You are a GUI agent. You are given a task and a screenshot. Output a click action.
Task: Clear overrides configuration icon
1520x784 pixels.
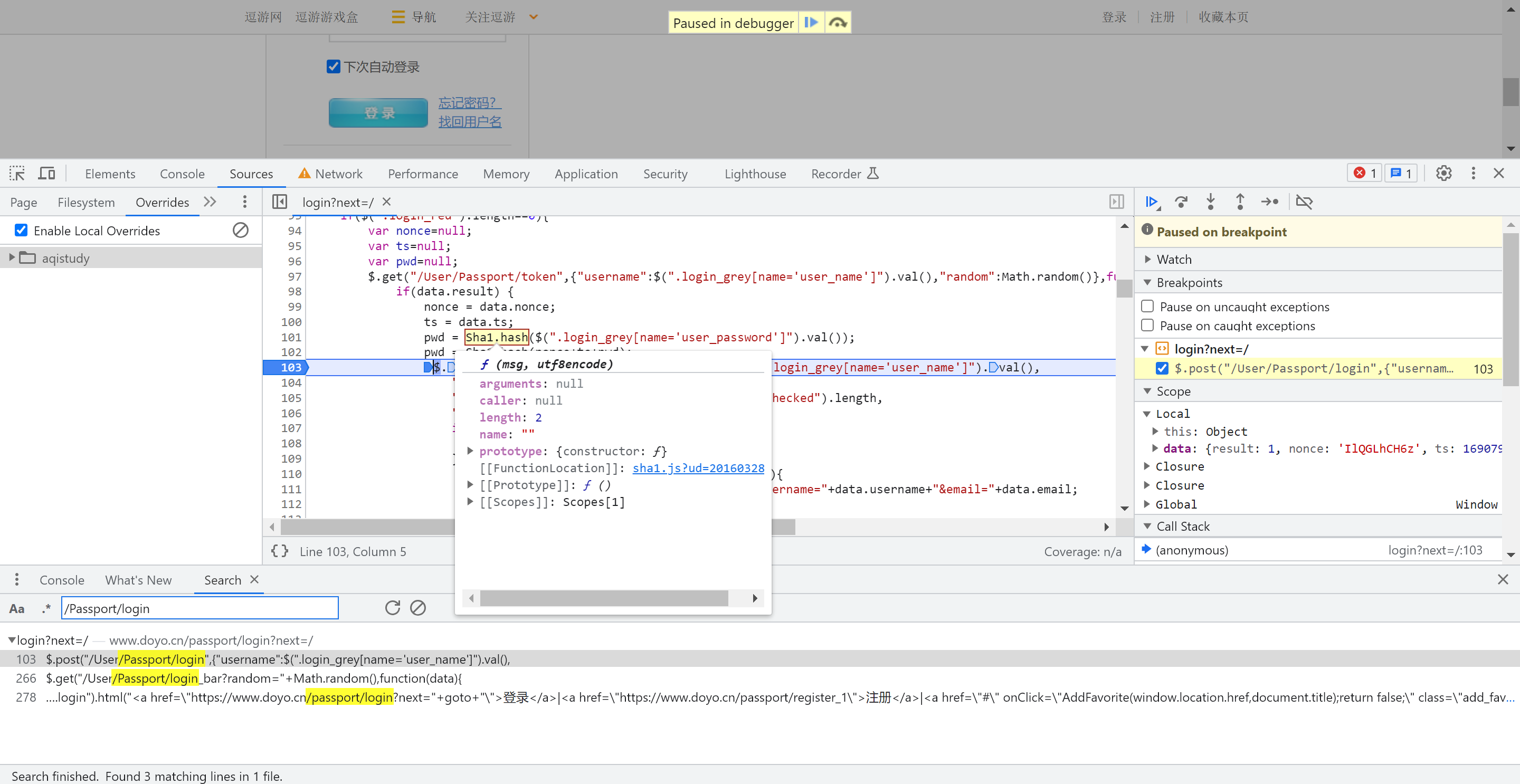[240, 230]
